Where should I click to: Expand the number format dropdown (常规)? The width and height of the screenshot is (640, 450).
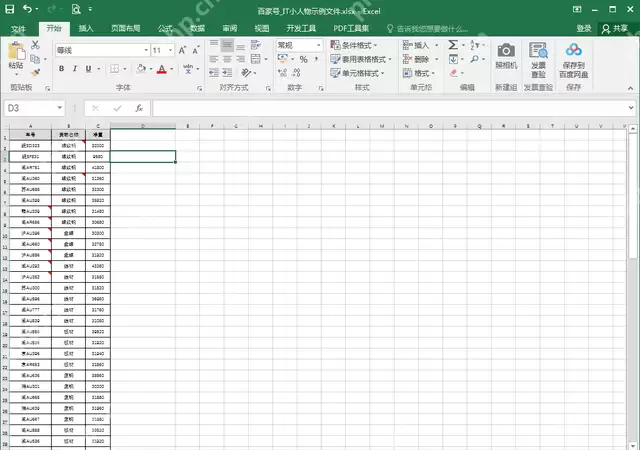[x=316, y=45]
